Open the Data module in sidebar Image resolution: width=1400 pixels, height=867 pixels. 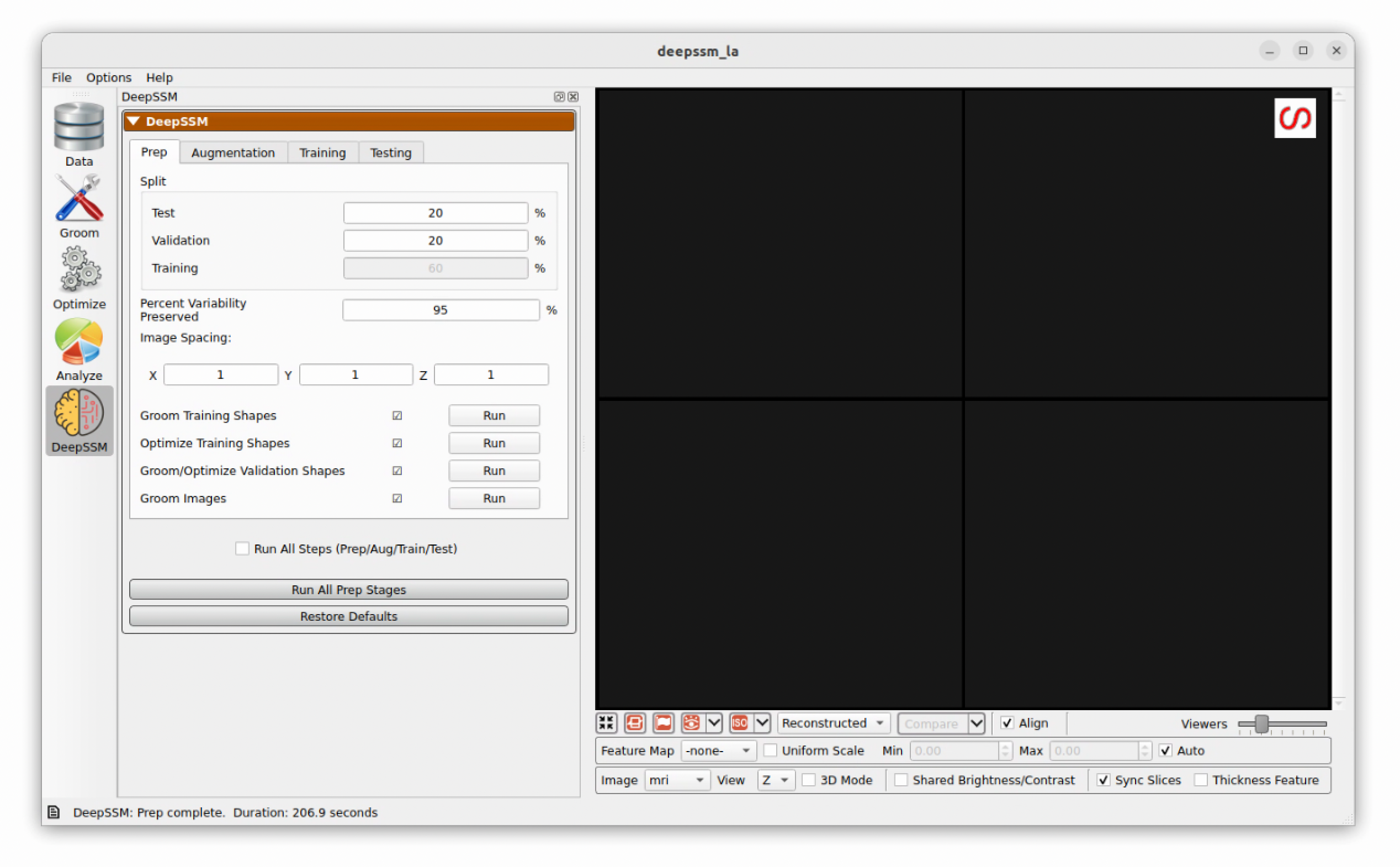(79, 134)
